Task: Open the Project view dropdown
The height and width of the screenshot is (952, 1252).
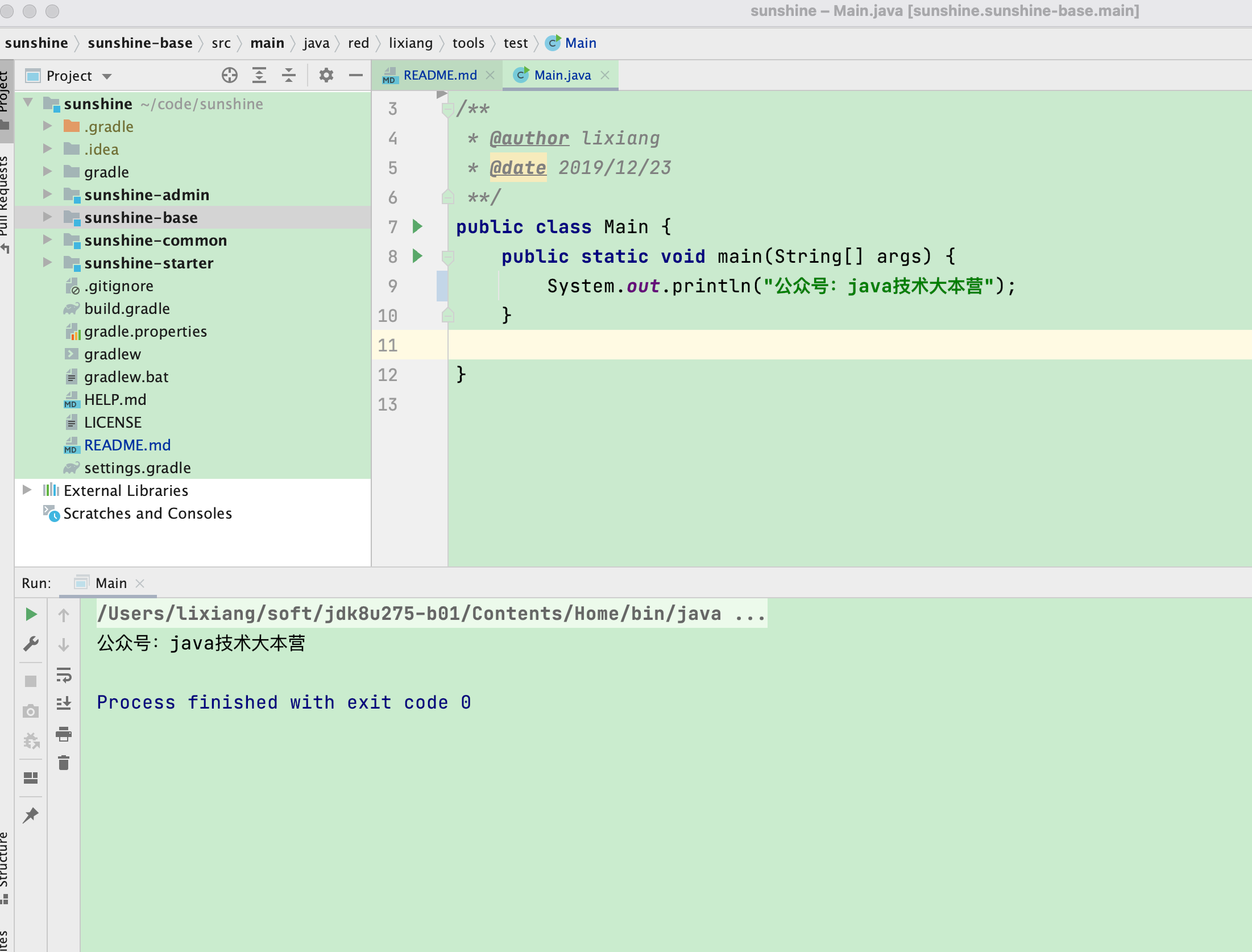Action: click(x=107, y=76)
